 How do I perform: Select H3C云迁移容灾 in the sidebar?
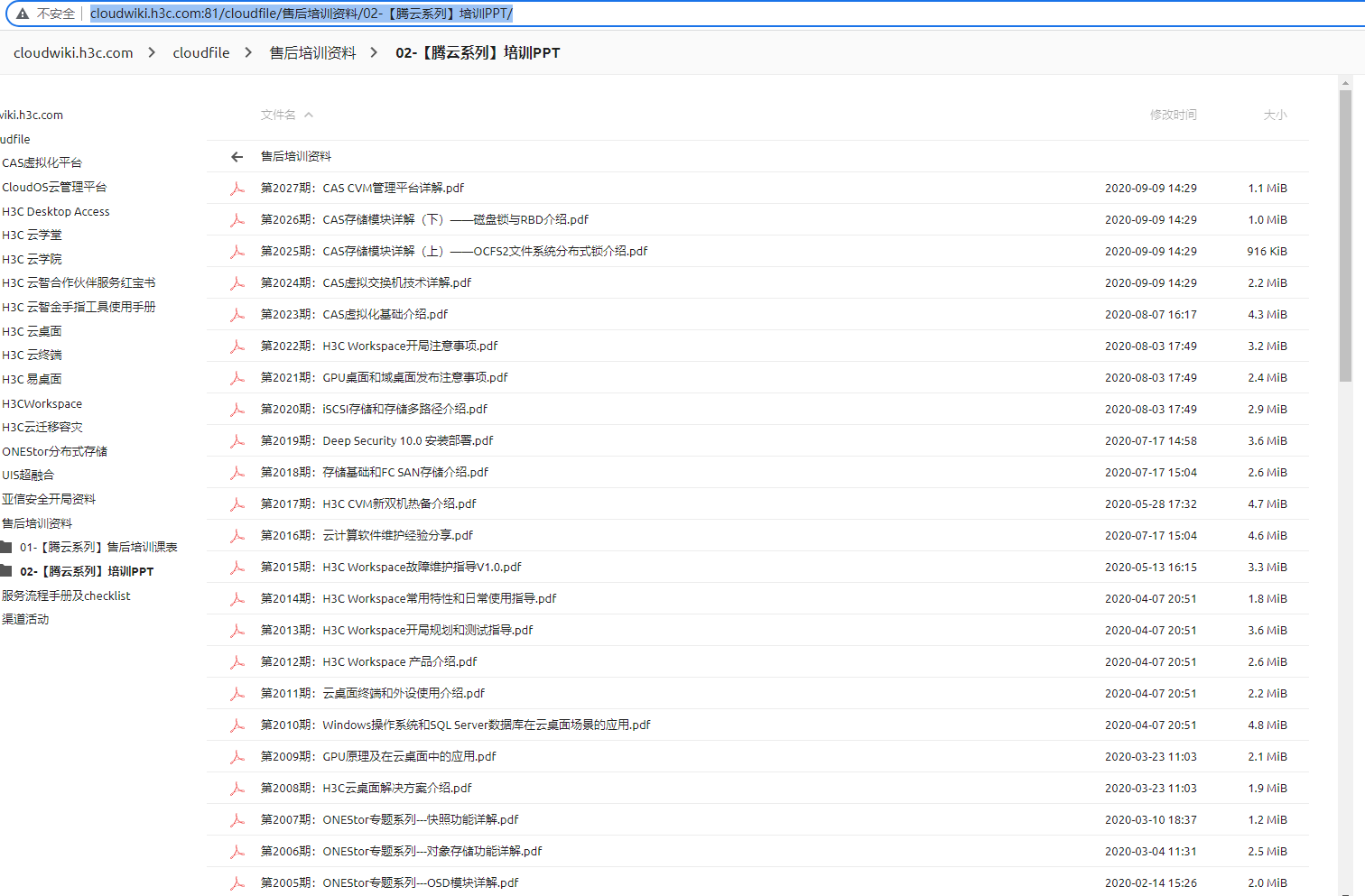(x=42, y=428)
